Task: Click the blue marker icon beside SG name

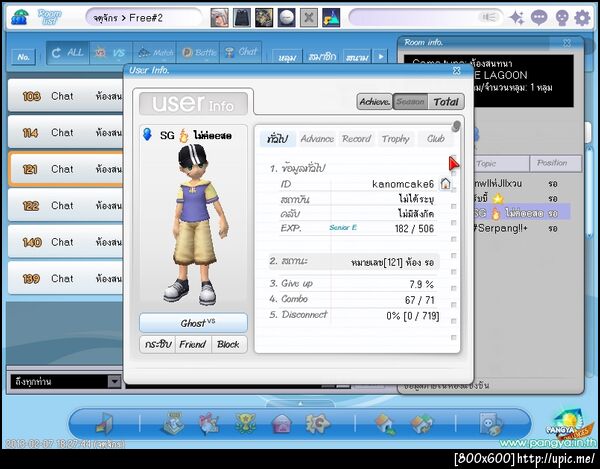Action: pos(147,134)
